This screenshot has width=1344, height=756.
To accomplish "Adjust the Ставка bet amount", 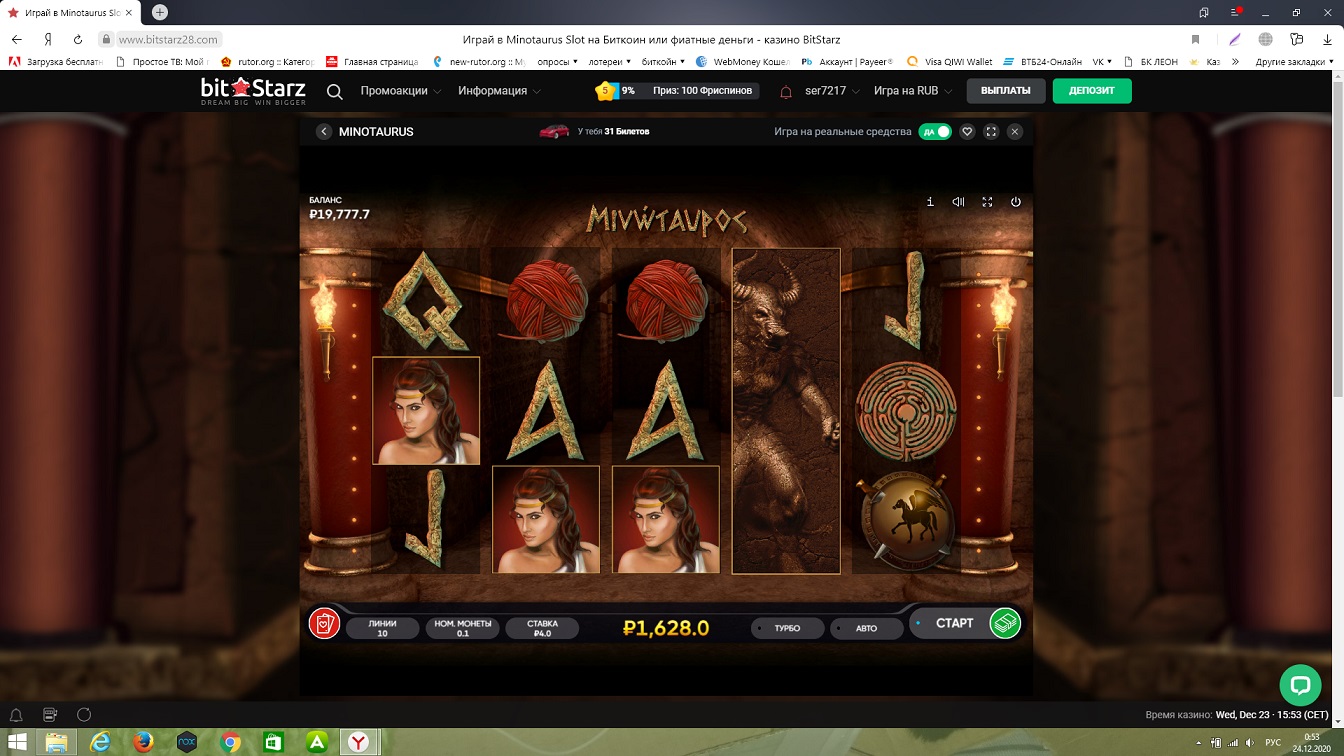I will (543, 628).
